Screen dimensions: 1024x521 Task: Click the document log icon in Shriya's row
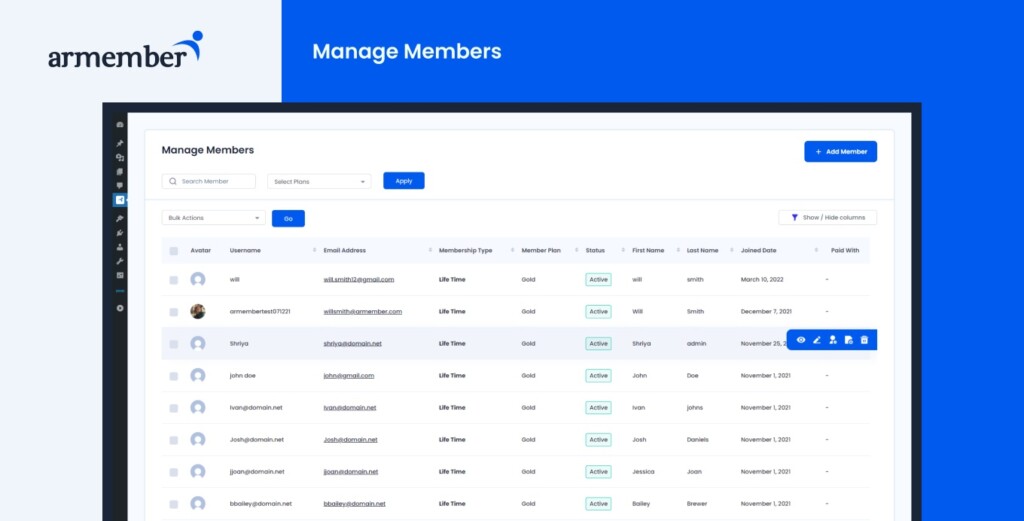point(848,339)
